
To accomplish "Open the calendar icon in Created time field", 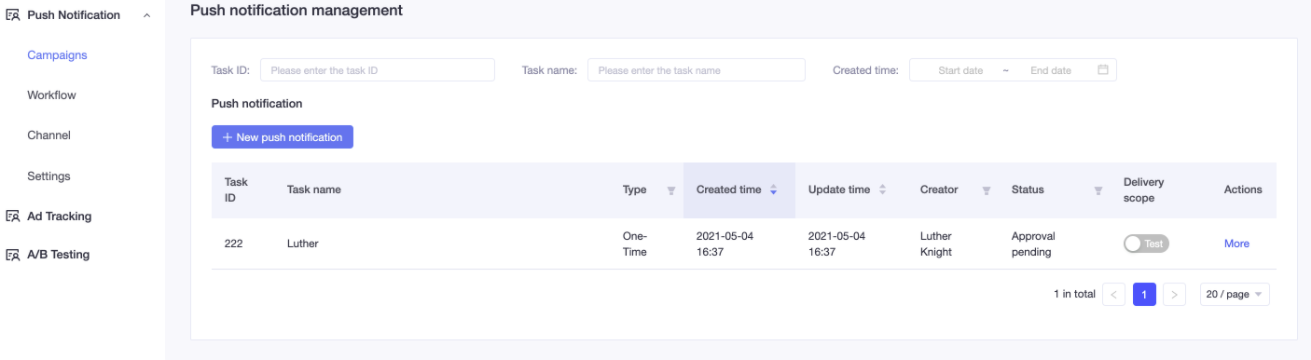I will (1103, 70).
